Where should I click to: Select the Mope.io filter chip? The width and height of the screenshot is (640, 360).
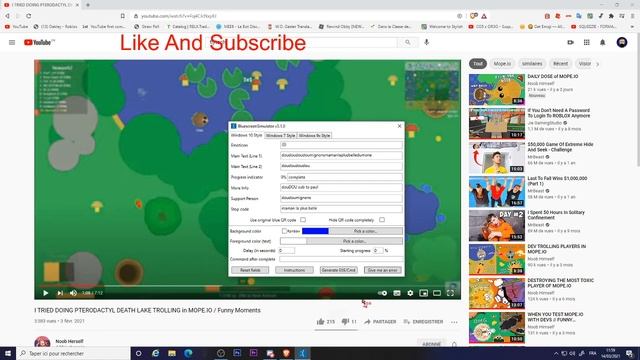click(502, 64)
